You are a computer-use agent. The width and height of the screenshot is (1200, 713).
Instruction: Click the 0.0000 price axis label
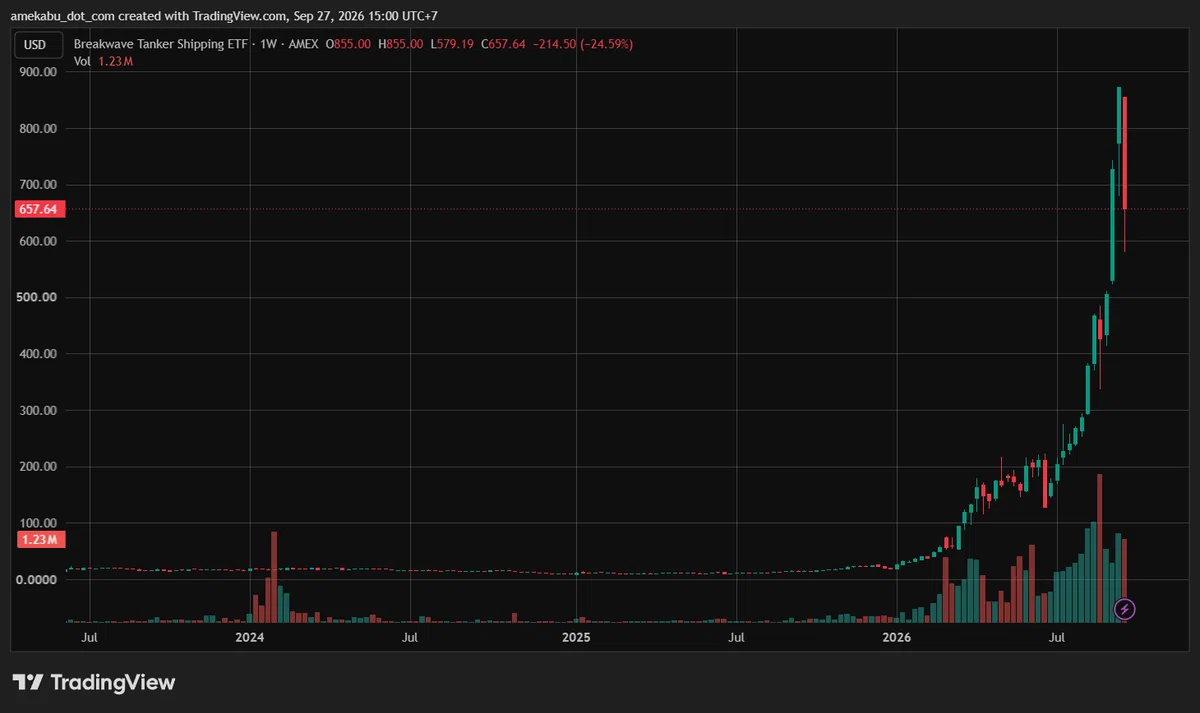coord(38,580)
